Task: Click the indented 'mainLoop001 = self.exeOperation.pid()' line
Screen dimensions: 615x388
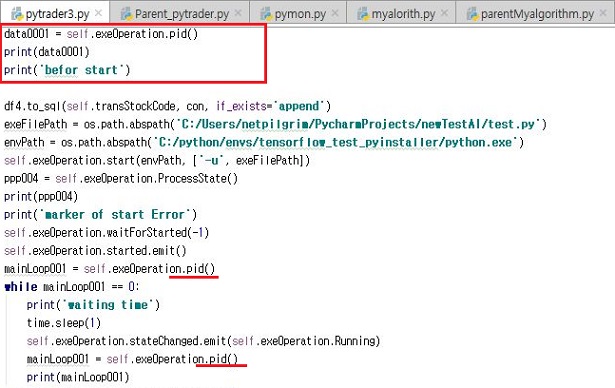Action: tap(132, 359)
